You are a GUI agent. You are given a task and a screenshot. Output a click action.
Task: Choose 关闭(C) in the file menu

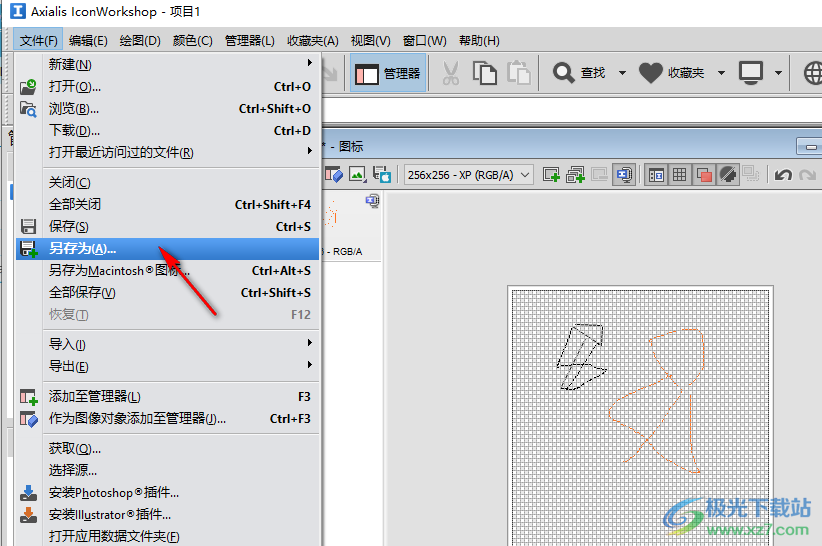[x=167, y=182]
